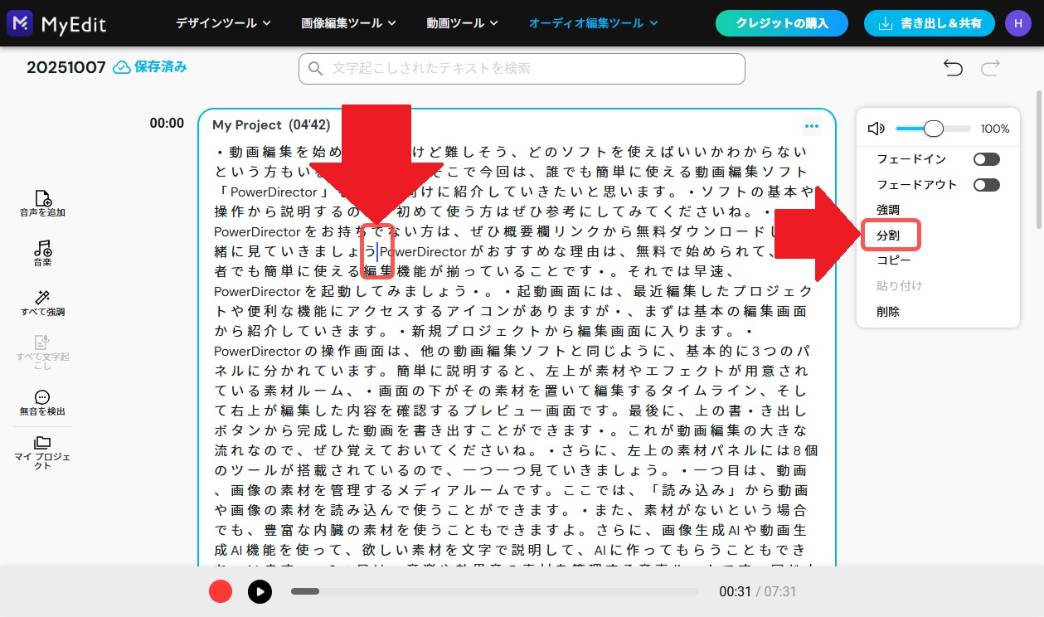
Task: Enable the フェードイン toggle
Action: 986,158
